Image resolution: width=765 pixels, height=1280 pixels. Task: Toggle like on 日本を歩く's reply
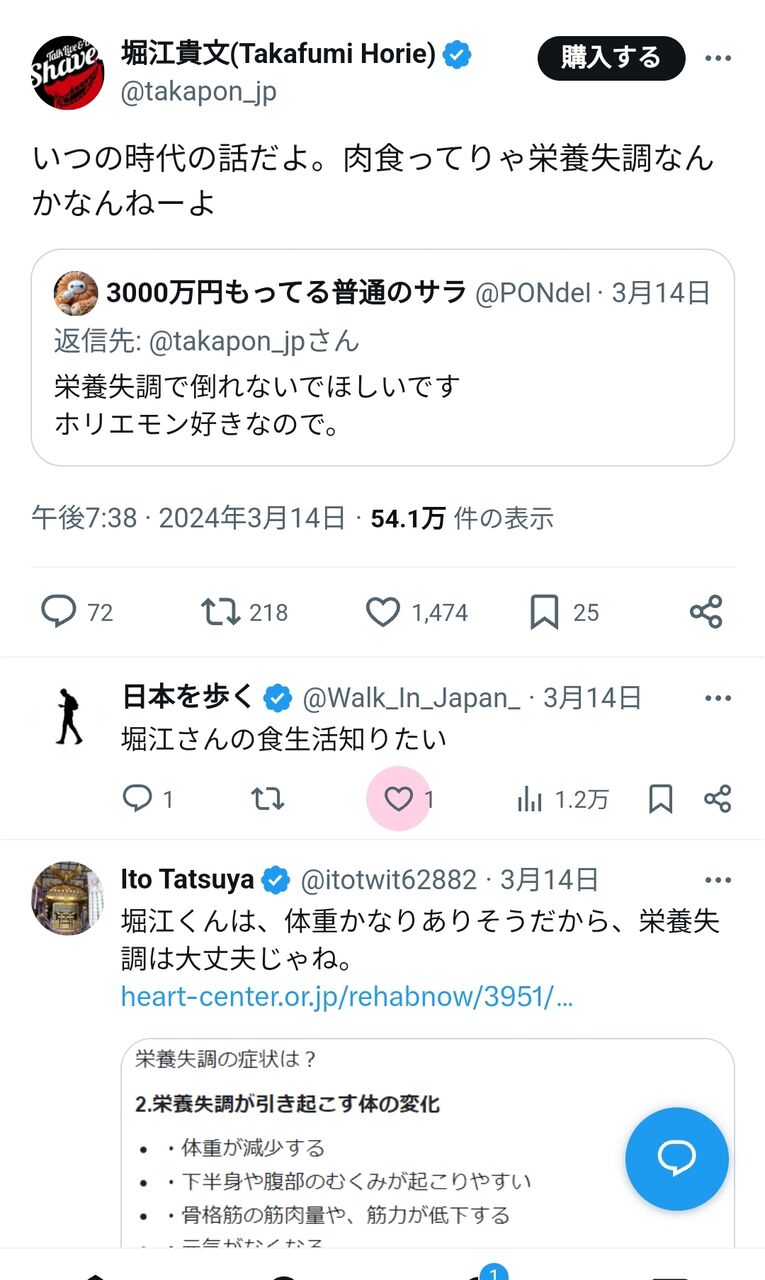click(399, 798)
